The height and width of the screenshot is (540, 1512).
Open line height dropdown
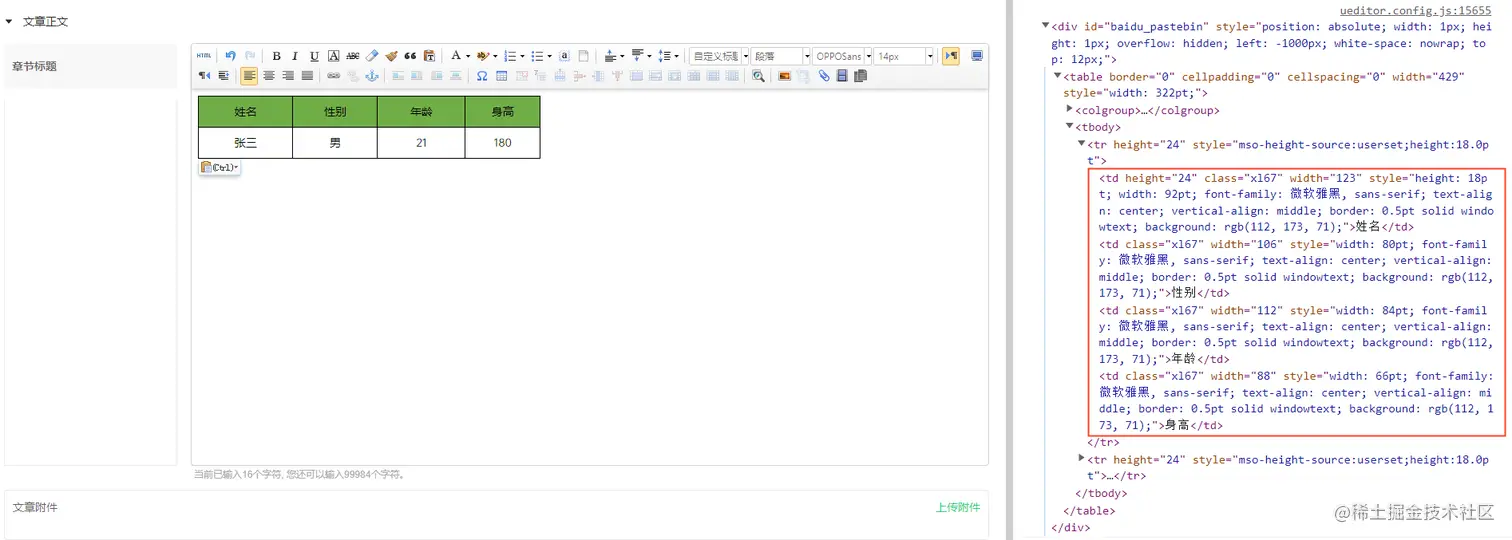pos(676,56)
